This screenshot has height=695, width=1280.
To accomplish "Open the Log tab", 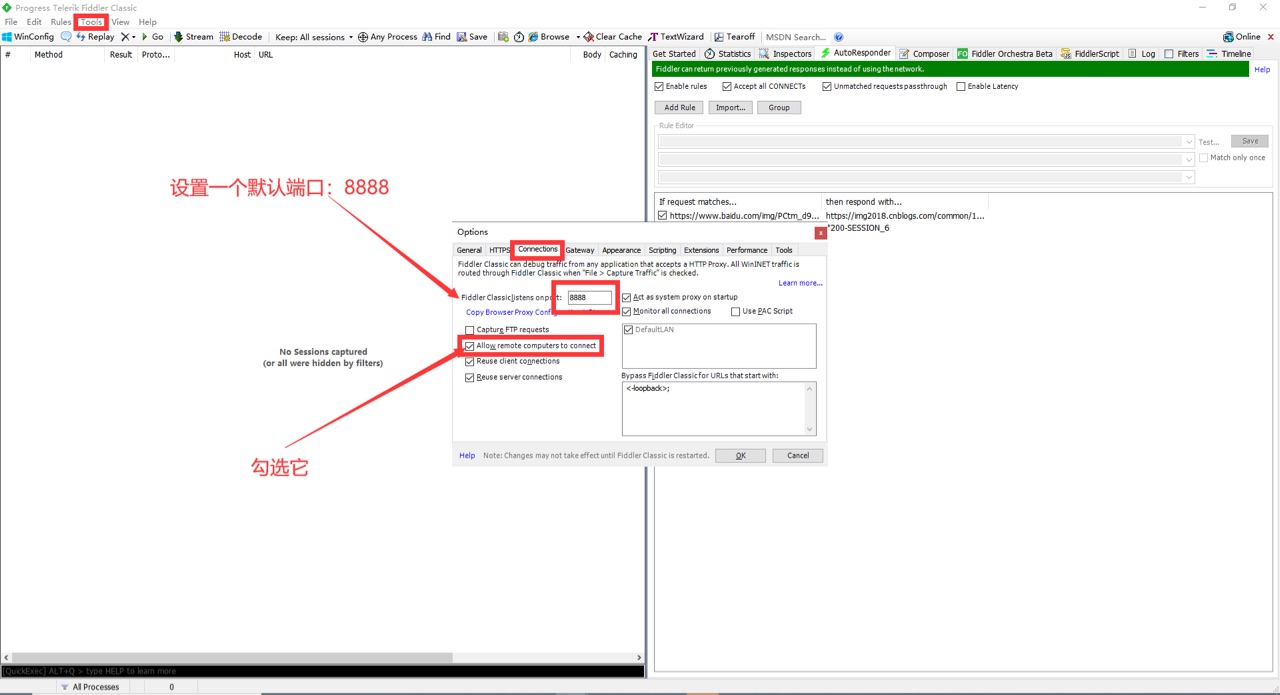I will [1141, 54].
